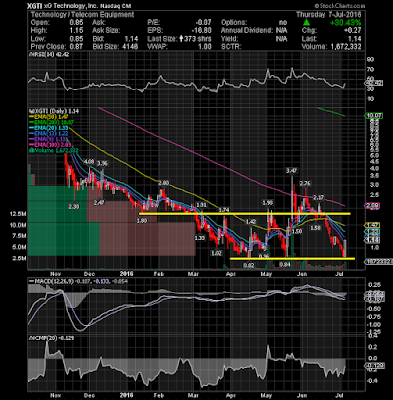Select the 1.02 low annotation

coord(216,253)
